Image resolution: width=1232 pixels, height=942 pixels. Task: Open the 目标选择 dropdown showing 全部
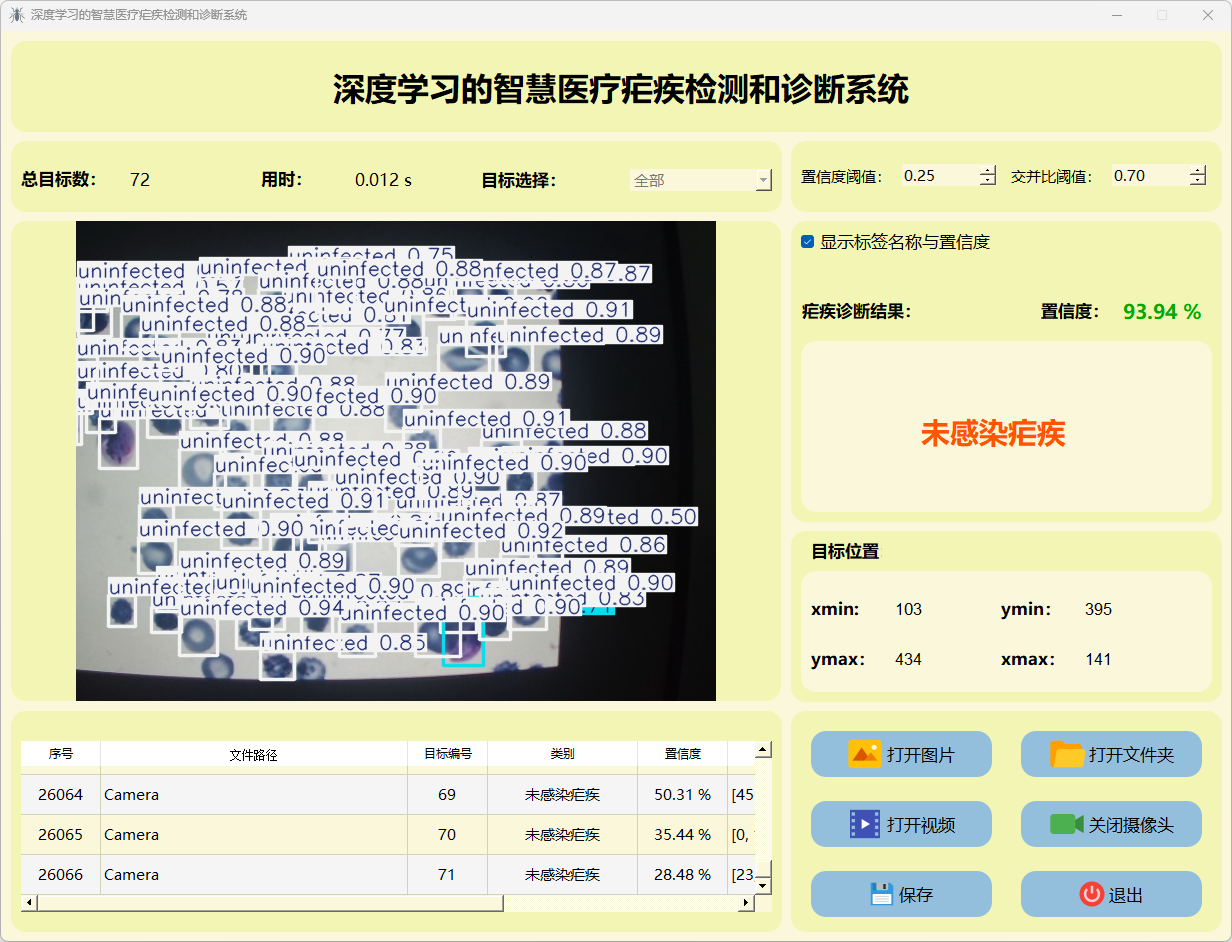click(x=700, y=180)
